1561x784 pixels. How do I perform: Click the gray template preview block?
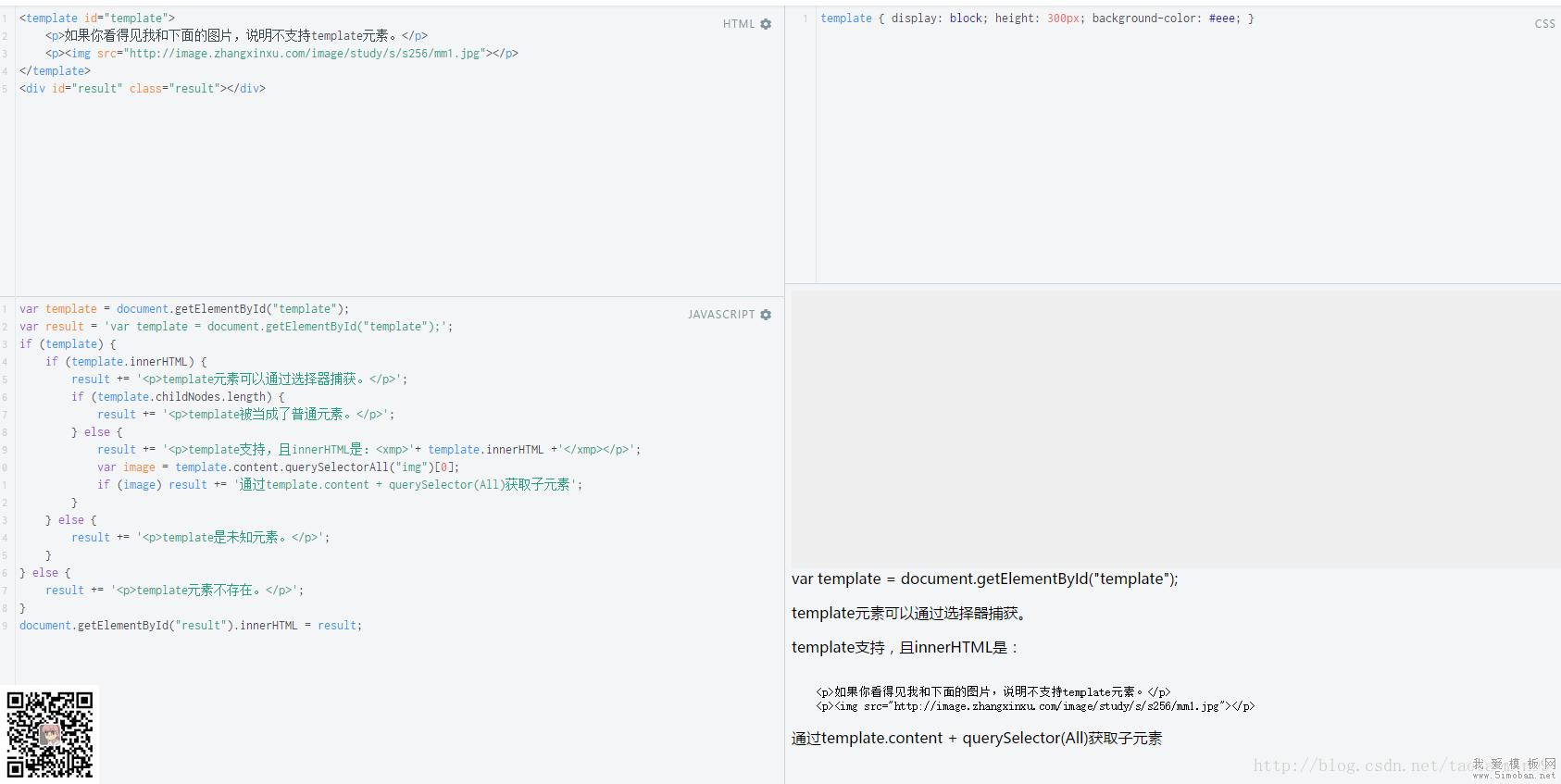(x=1176, y=429)
